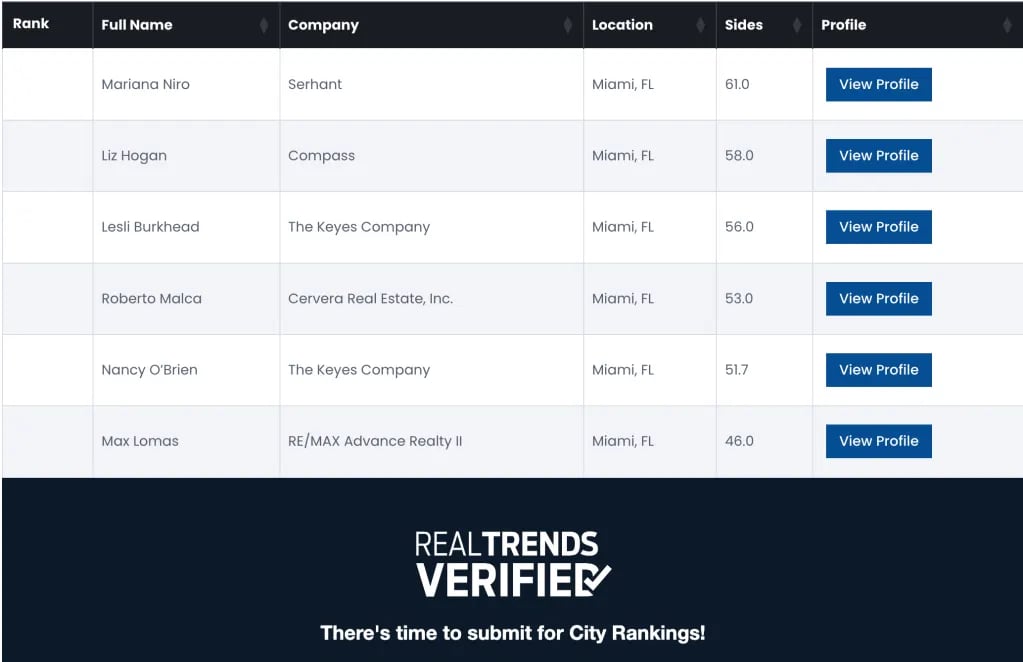Toggle Location column sort icon
1023x662 pixels.
(701, 25)
